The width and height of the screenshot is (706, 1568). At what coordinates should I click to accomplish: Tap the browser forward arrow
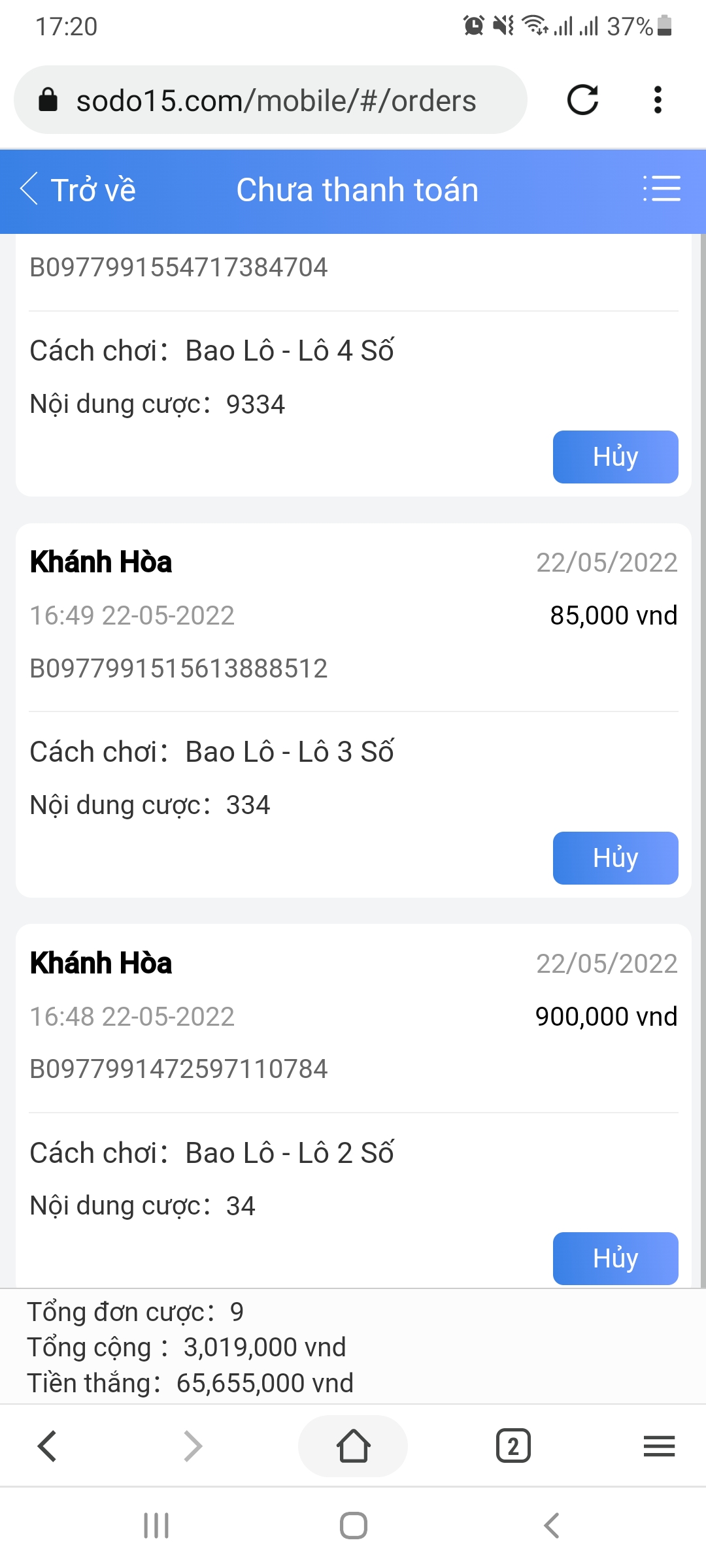(193, 1446)
